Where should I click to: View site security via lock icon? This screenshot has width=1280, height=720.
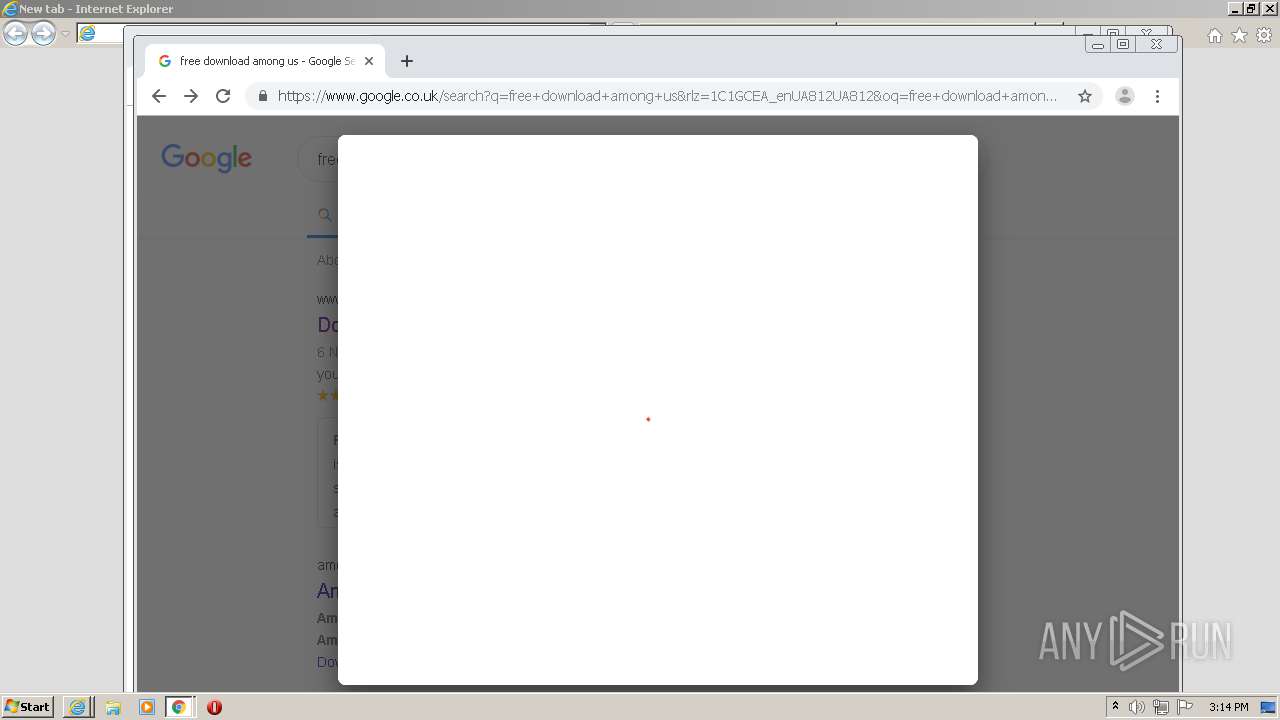pos(263,96)
